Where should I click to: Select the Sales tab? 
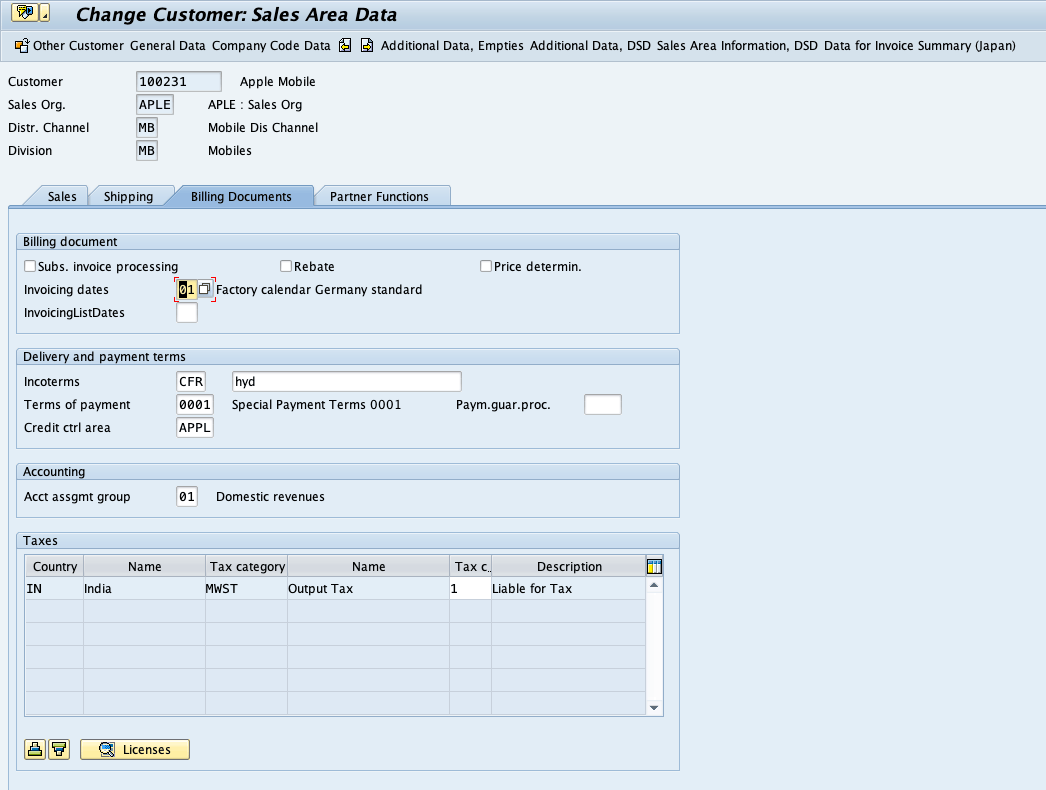coord(63,196)
